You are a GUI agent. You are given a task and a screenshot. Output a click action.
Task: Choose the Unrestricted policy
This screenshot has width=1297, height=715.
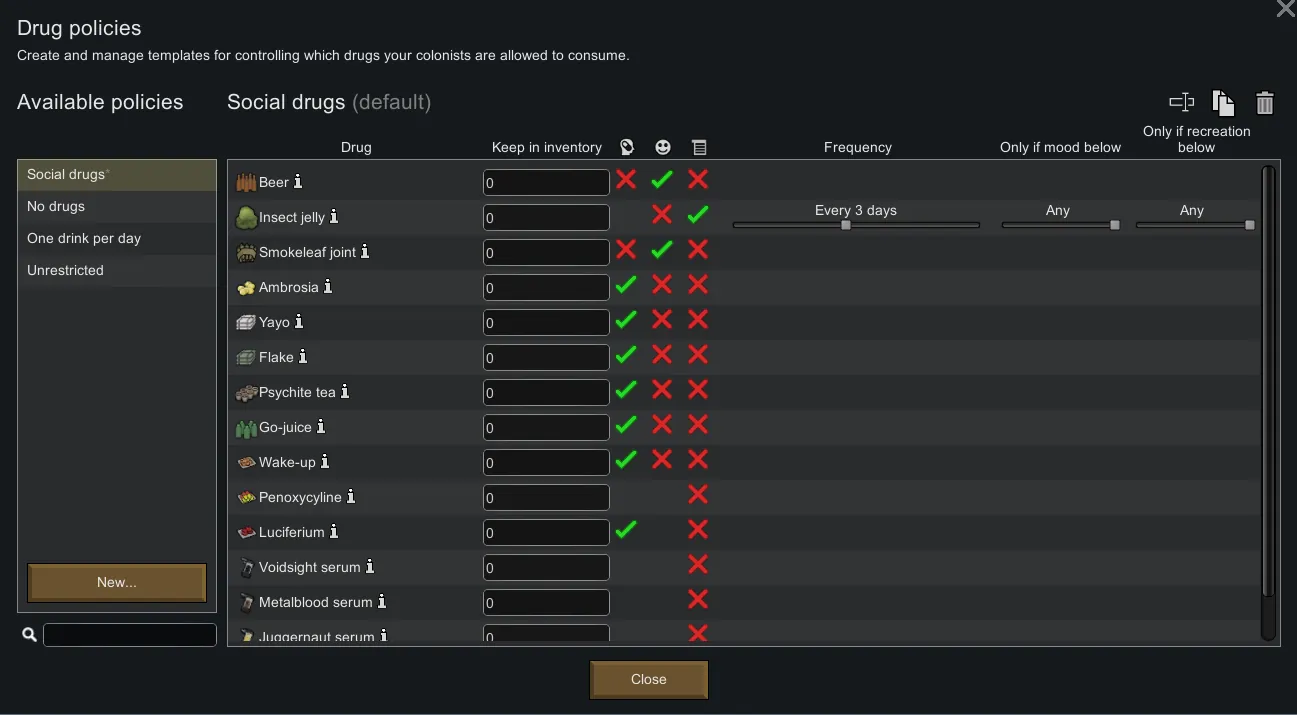[116, 270]
